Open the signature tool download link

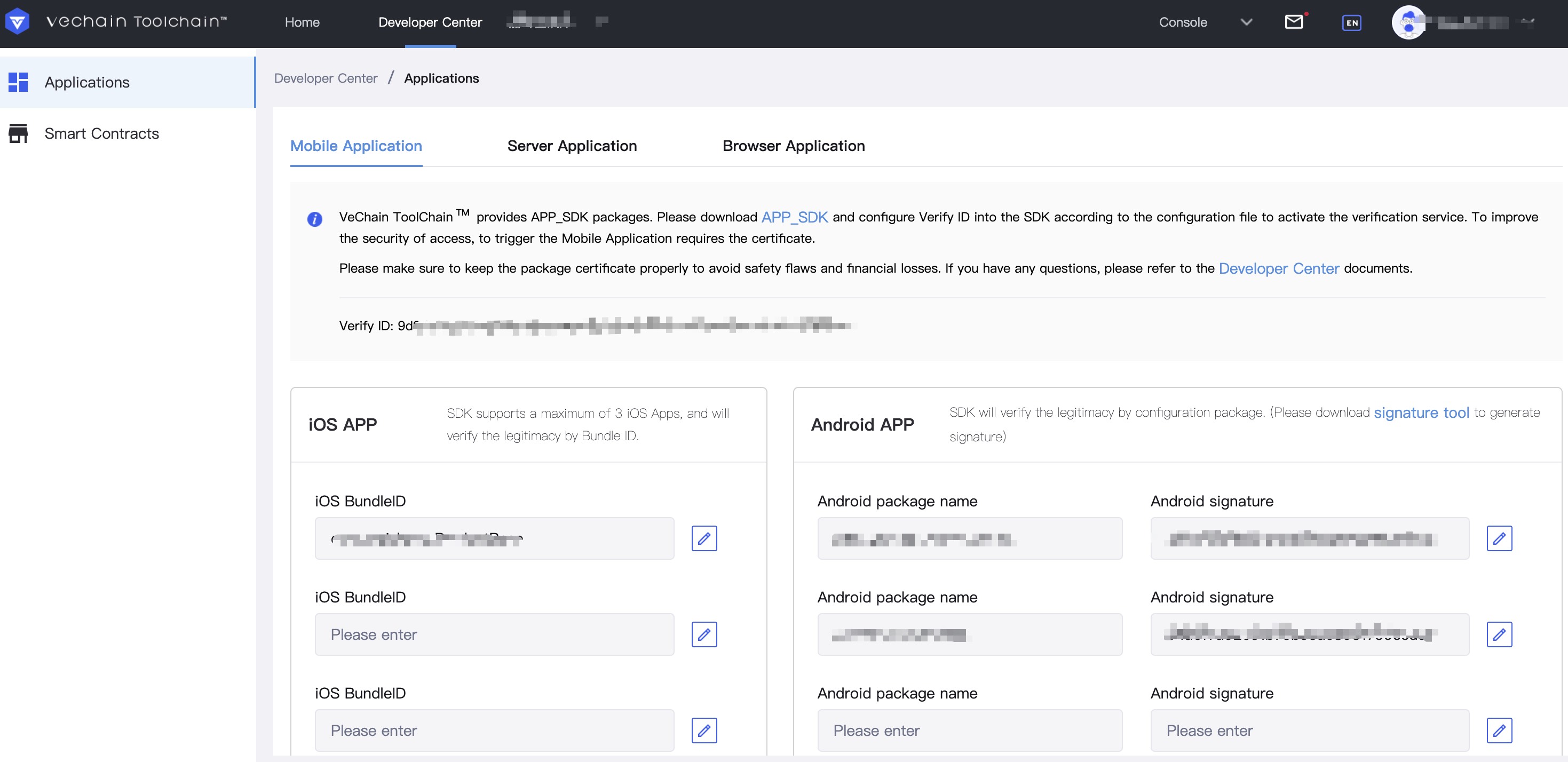click(x=1421, y=412)
